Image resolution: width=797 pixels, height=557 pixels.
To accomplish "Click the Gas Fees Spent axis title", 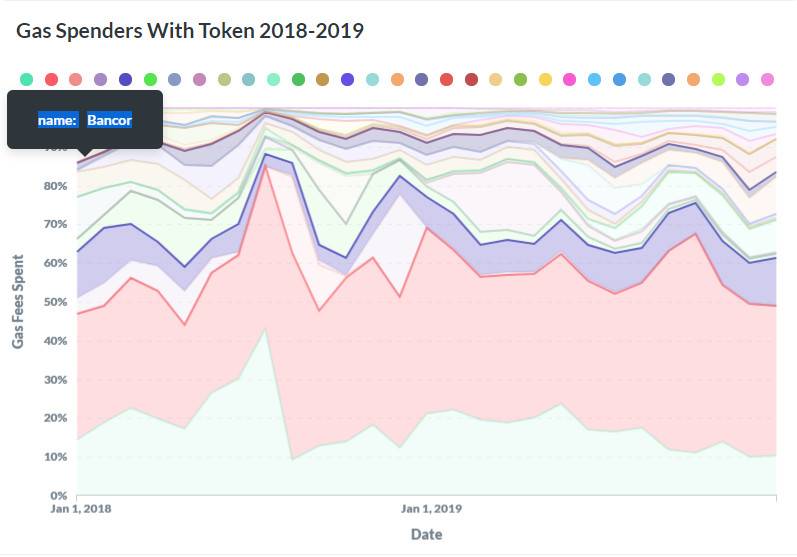I will (x=18, y=302).
